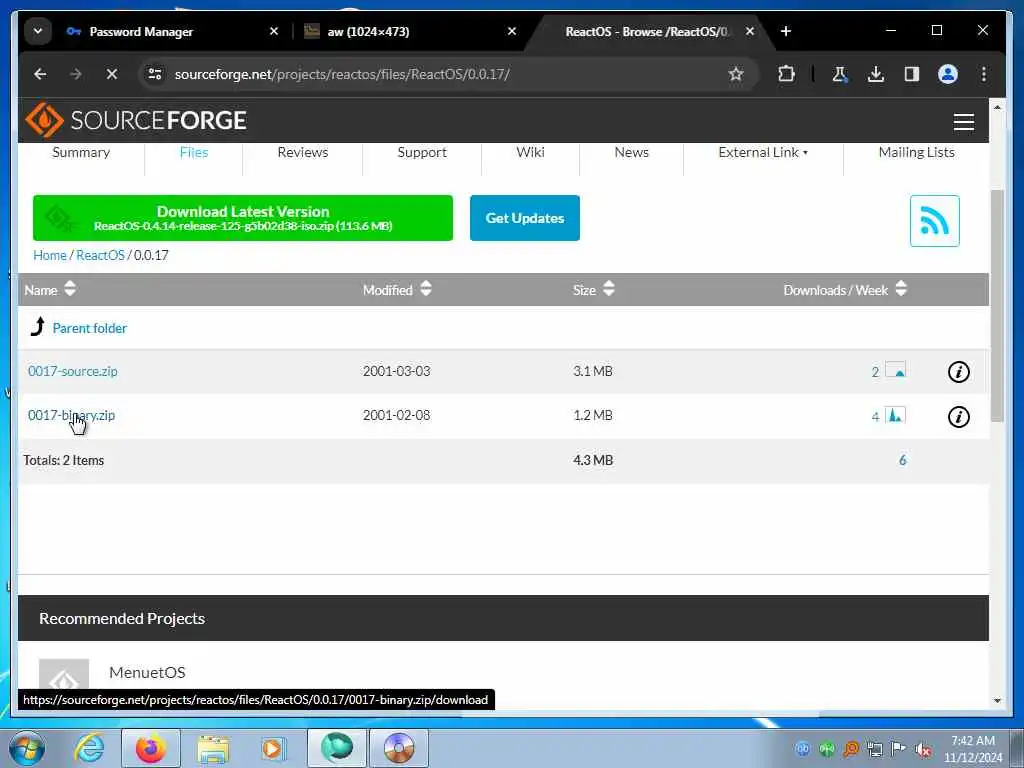Open the Windows Start menu
1024x768 pixels.
[x=27, y=748]
